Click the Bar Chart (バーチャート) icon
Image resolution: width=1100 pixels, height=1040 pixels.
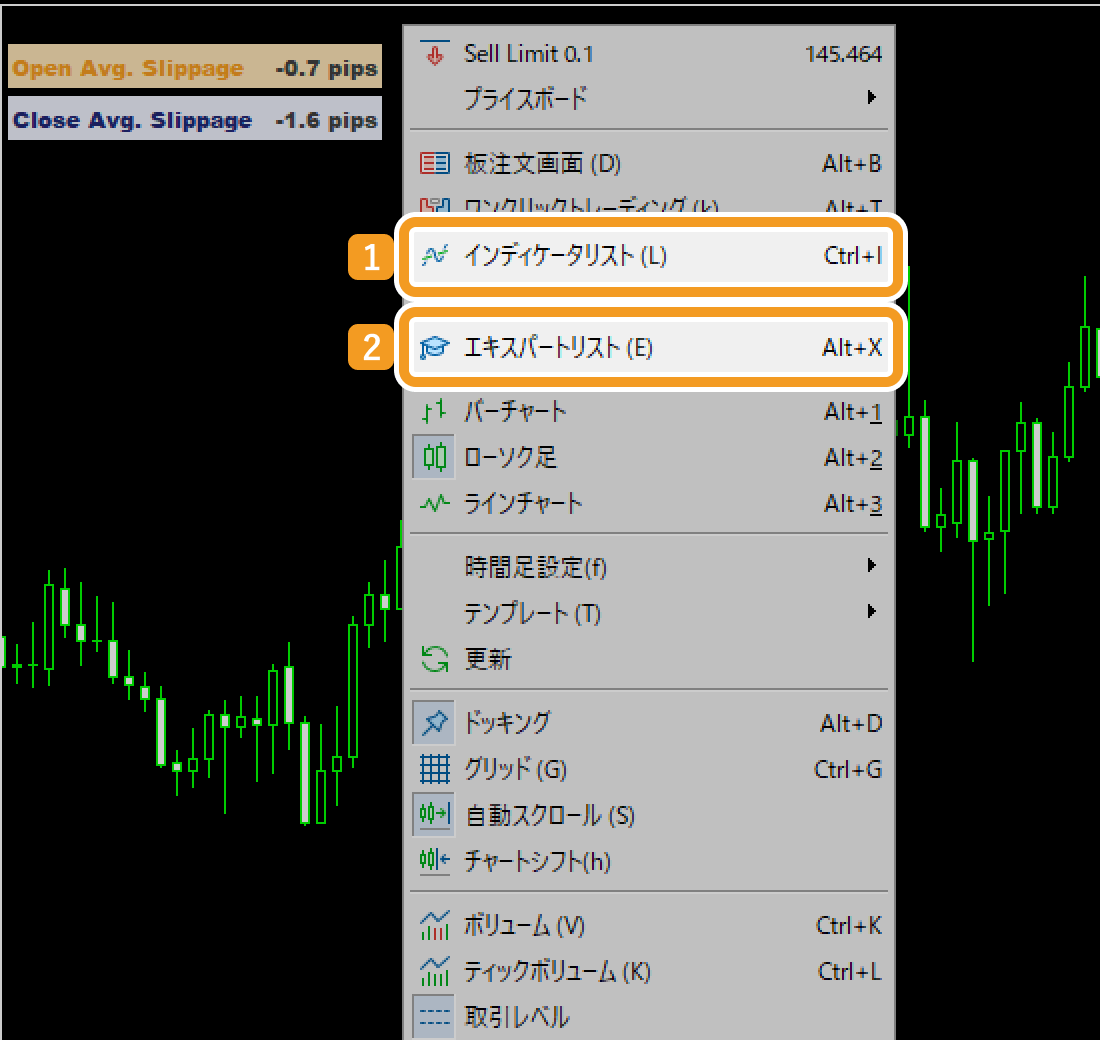(x=434, y=411)
